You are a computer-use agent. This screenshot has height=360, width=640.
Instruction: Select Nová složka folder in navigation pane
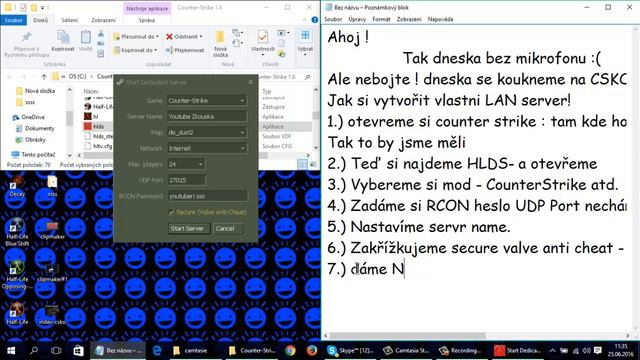(36, 91)
